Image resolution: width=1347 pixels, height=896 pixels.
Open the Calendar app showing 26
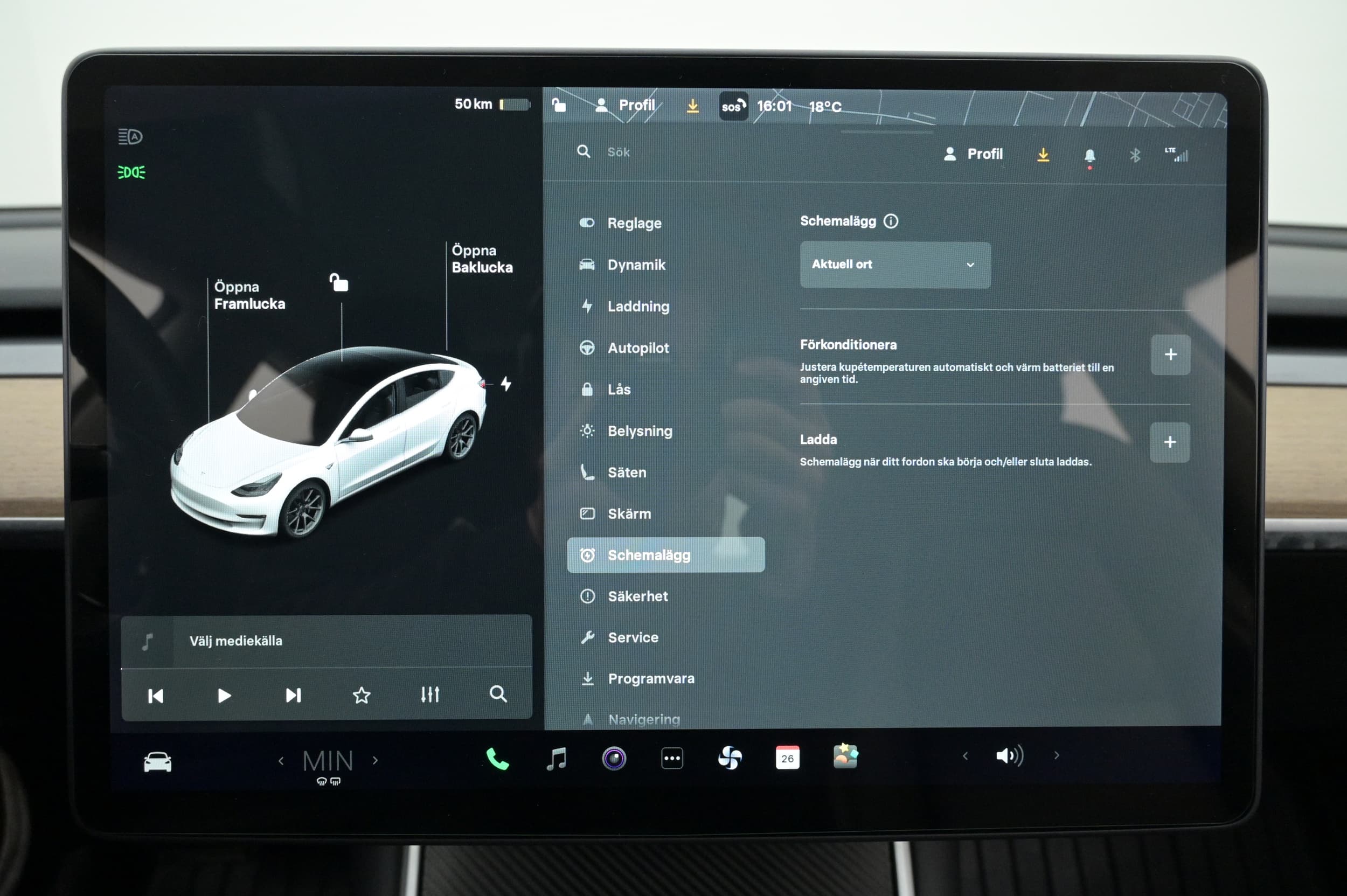tap(787, 758)
